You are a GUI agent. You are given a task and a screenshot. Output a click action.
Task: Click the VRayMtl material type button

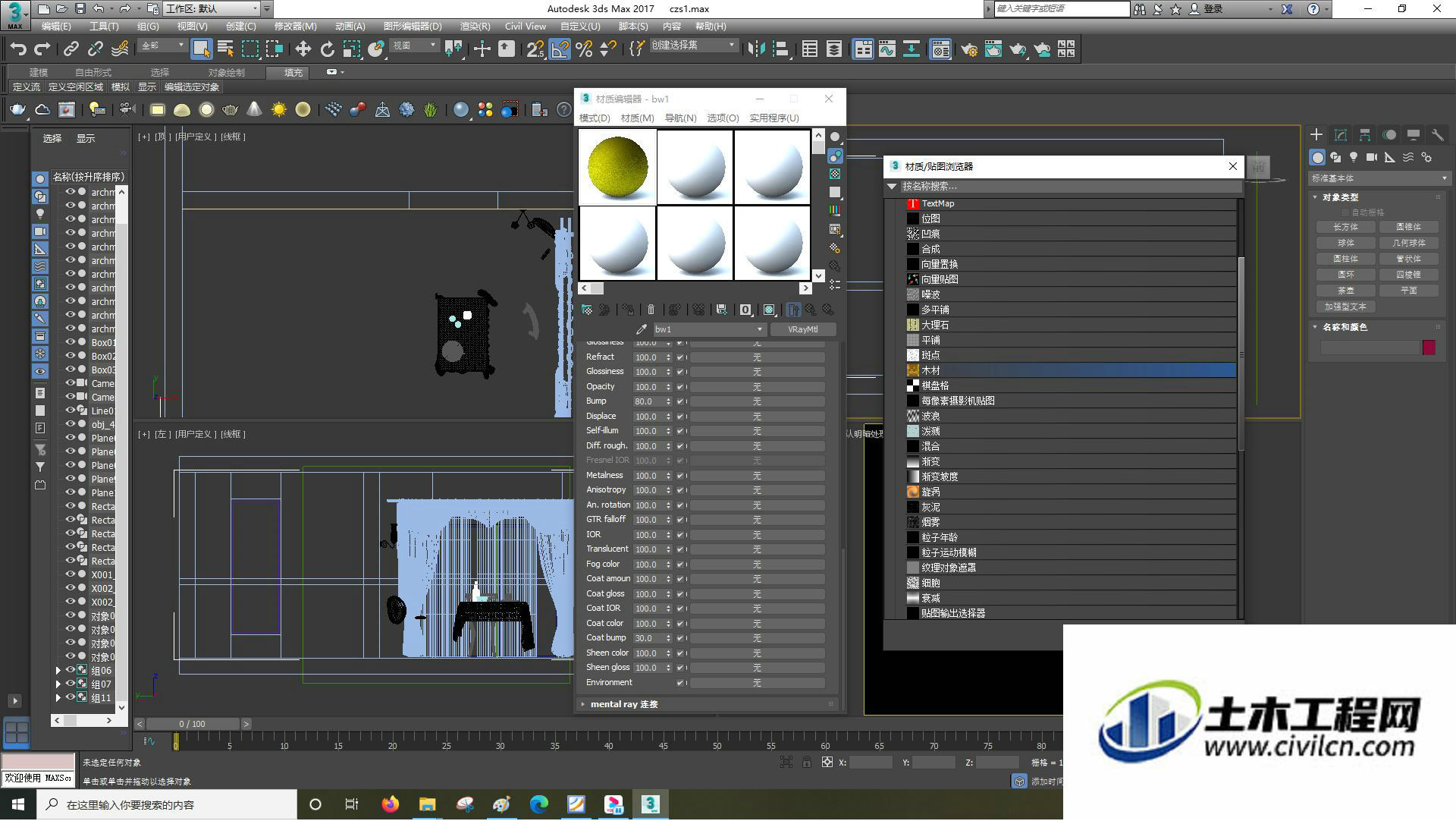coord(803,329)
